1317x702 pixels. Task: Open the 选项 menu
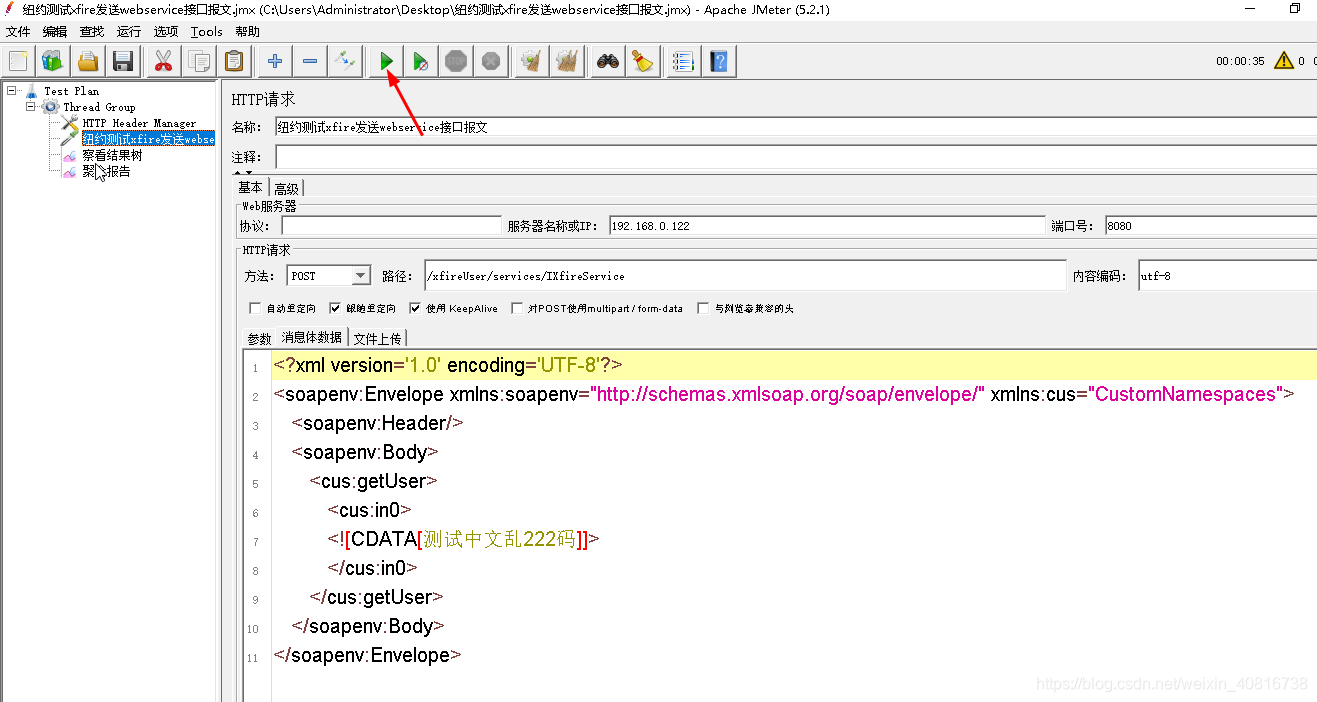[166, 31]
